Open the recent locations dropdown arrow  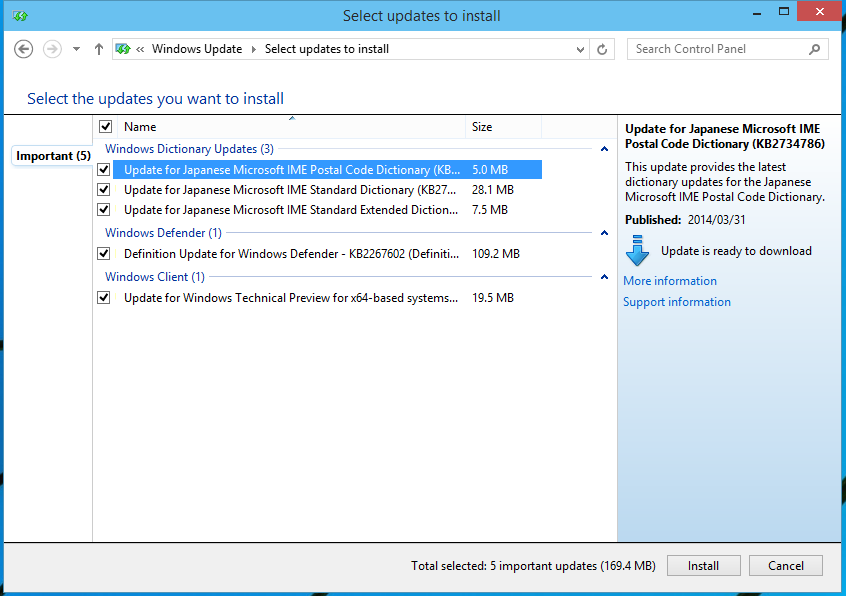[x=76, y=49]
